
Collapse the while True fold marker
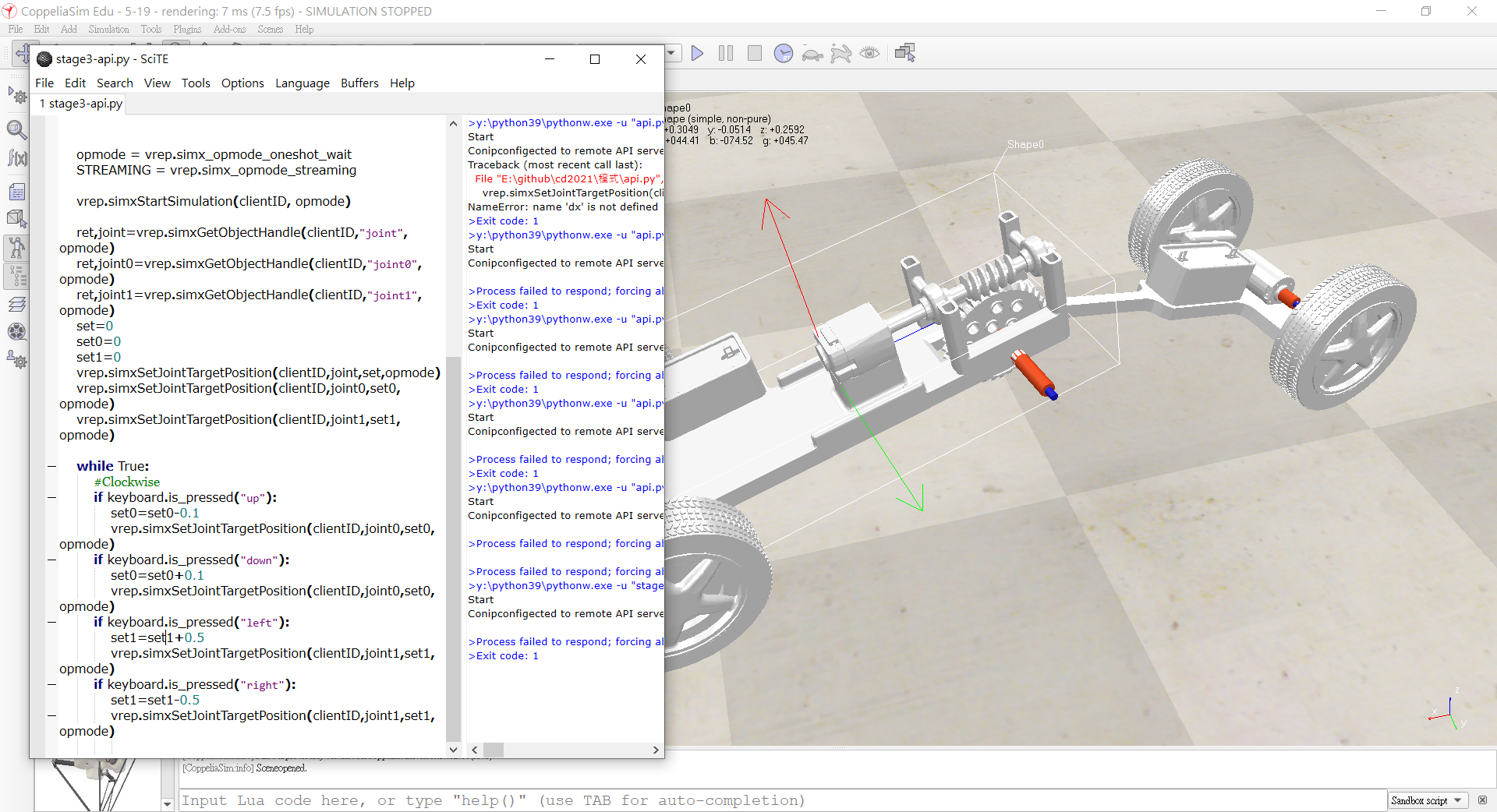[51, 466]
